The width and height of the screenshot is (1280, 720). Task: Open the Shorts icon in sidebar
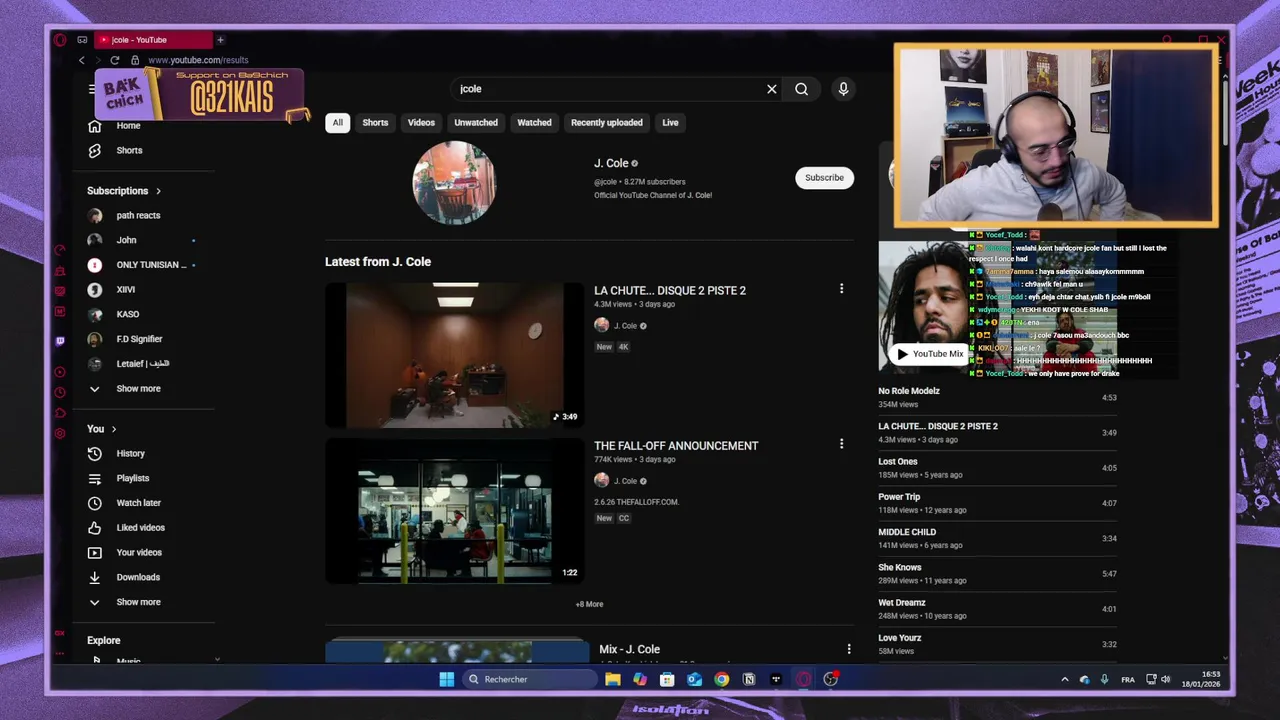point(94,150)
